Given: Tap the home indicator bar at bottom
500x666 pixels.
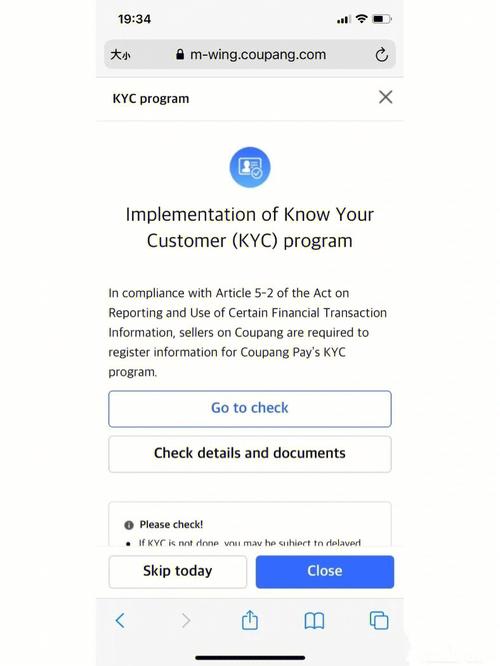Looking at the screenshot, I should [x=250, y=658].
